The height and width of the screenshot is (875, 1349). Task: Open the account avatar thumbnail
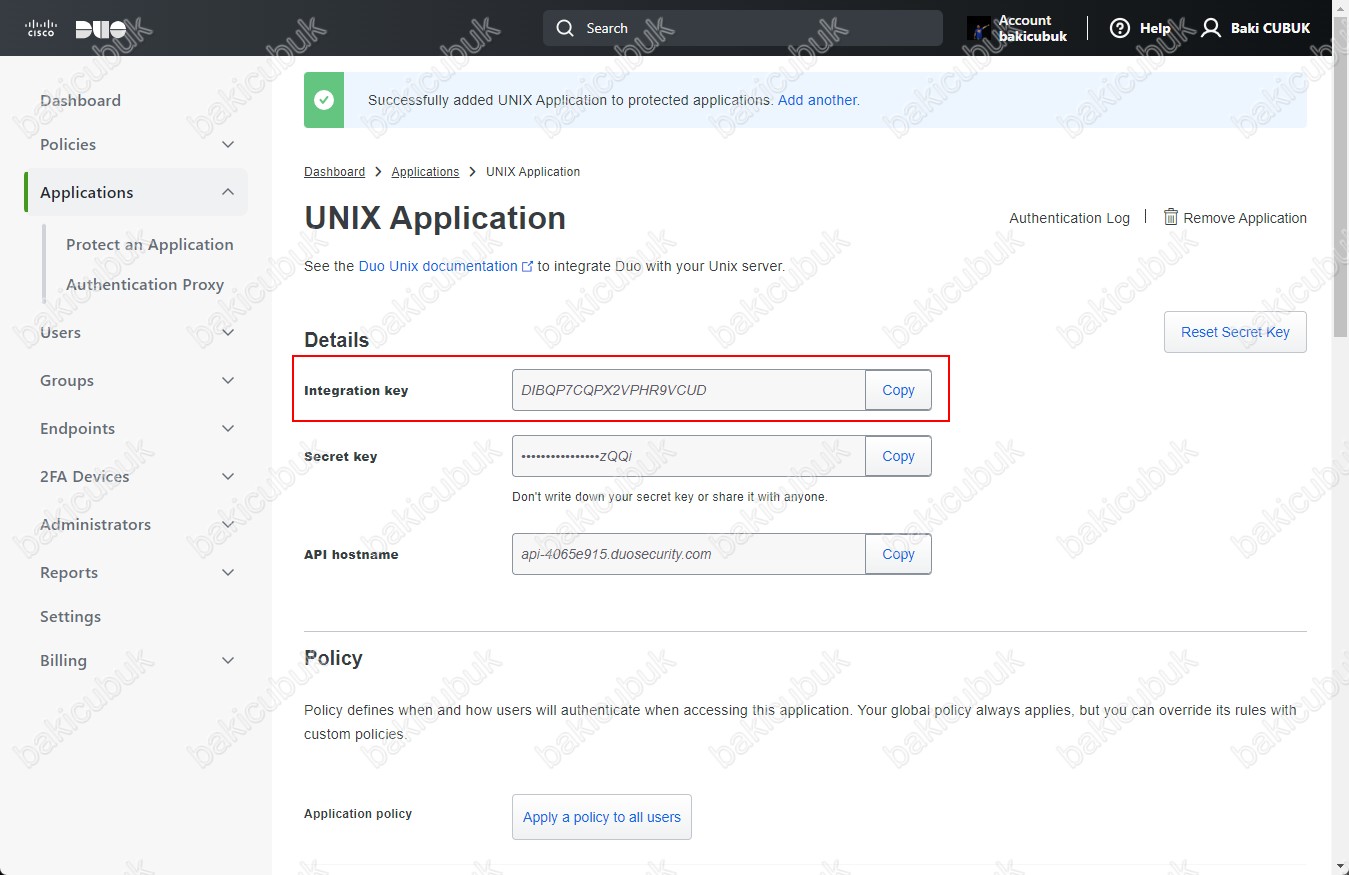coord(979,28)
